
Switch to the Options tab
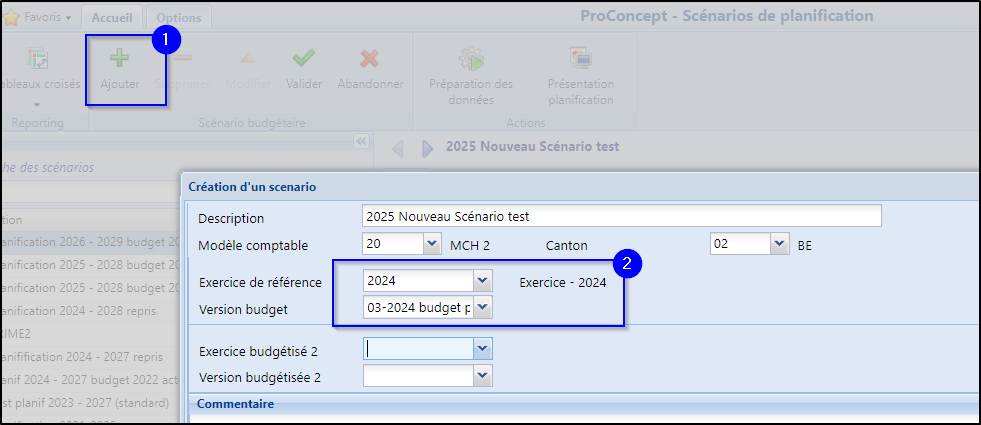pyautogui.click(x=179, y=18)
